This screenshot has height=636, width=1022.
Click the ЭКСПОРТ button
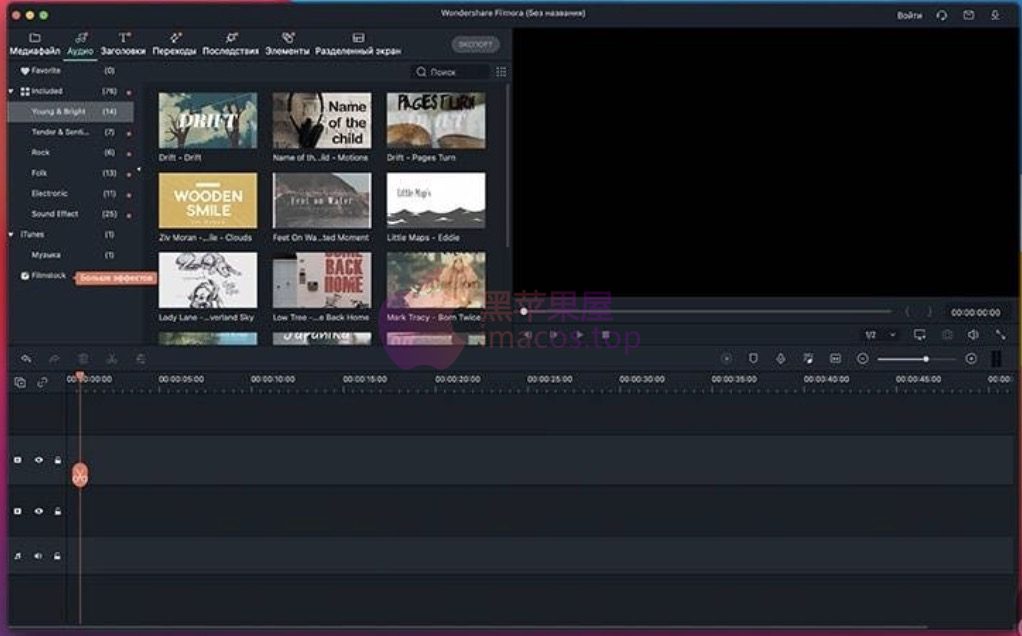pos(476,44)
